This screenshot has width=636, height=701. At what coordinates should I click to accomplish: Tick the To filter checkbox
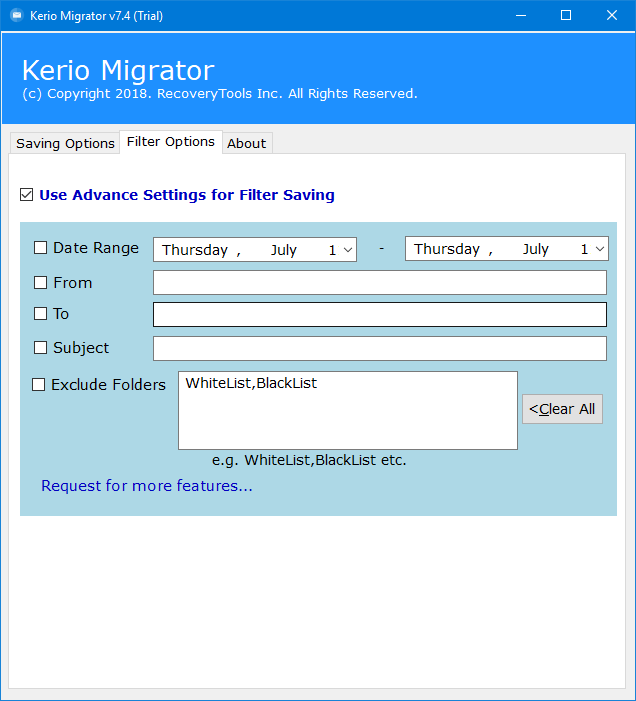coord(41,313)
